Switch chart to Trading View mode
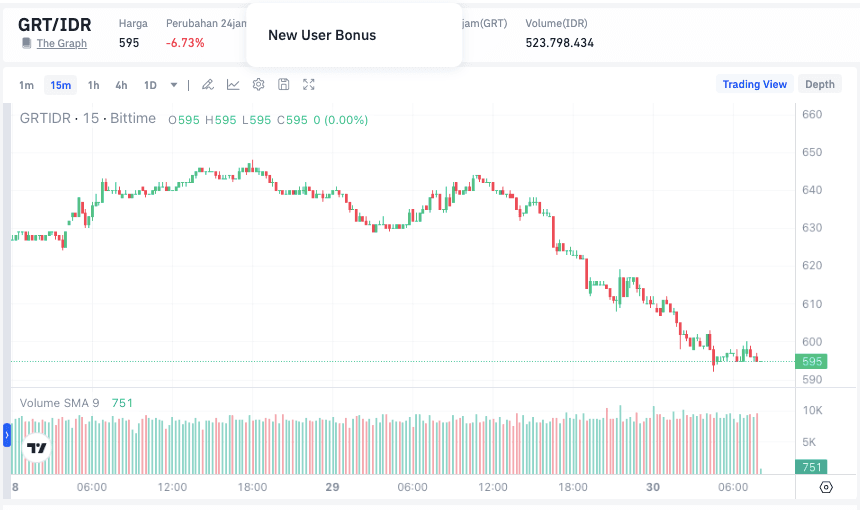 pos(754,85)
